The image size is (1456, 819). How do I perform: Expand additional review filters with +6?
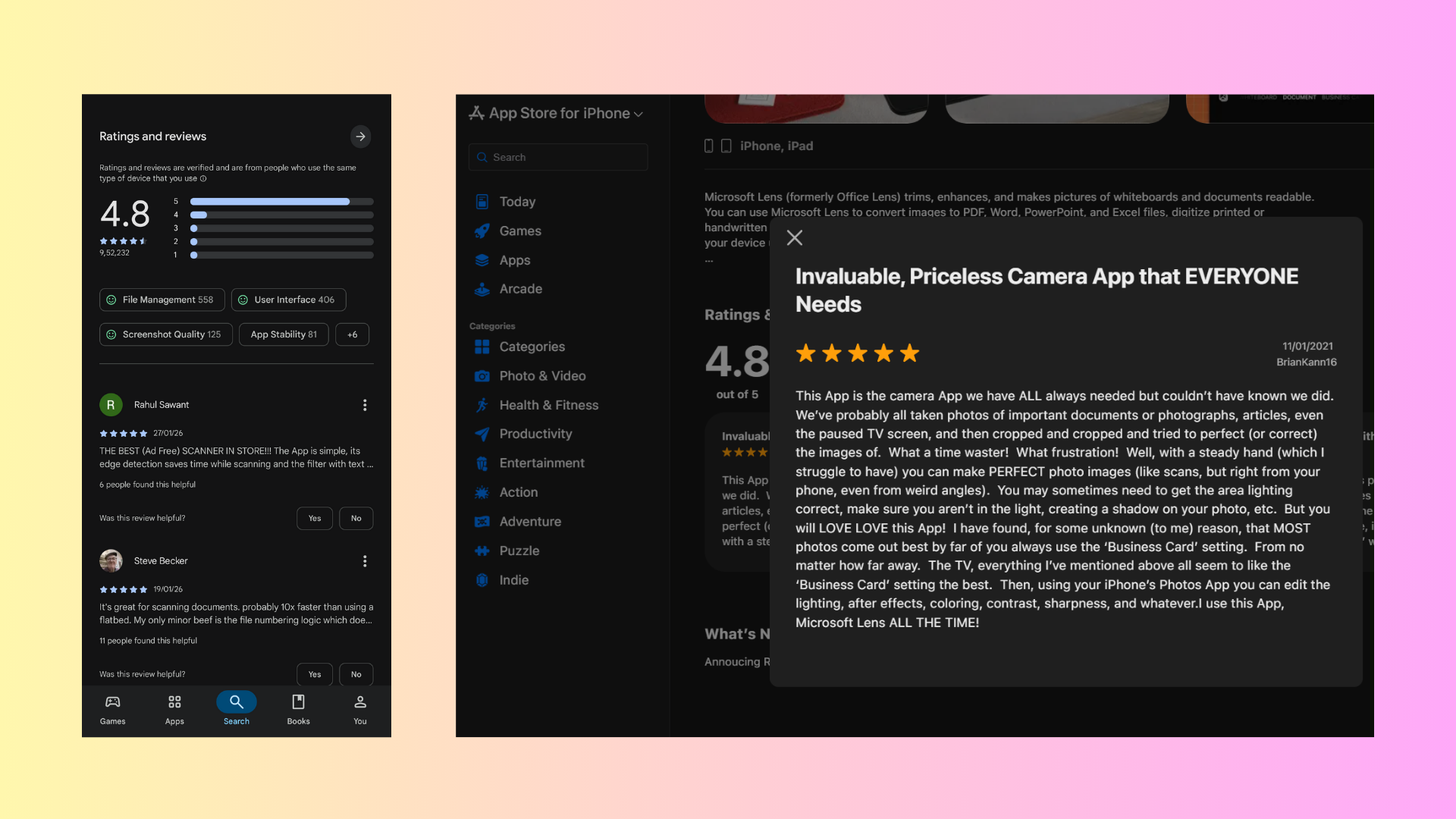coord(352,334)
